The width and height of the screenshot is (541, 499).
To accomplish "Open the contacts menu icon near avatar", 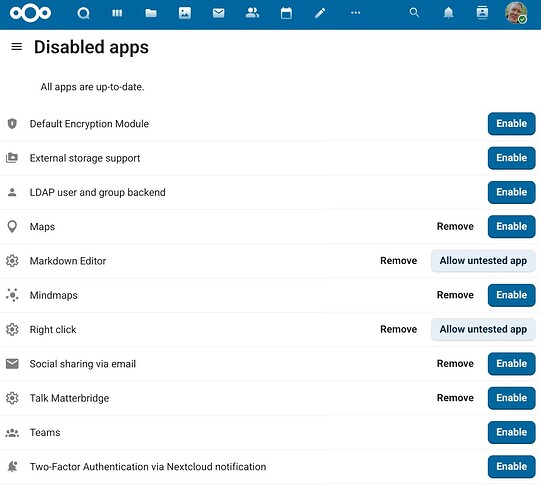I will 482,13.
